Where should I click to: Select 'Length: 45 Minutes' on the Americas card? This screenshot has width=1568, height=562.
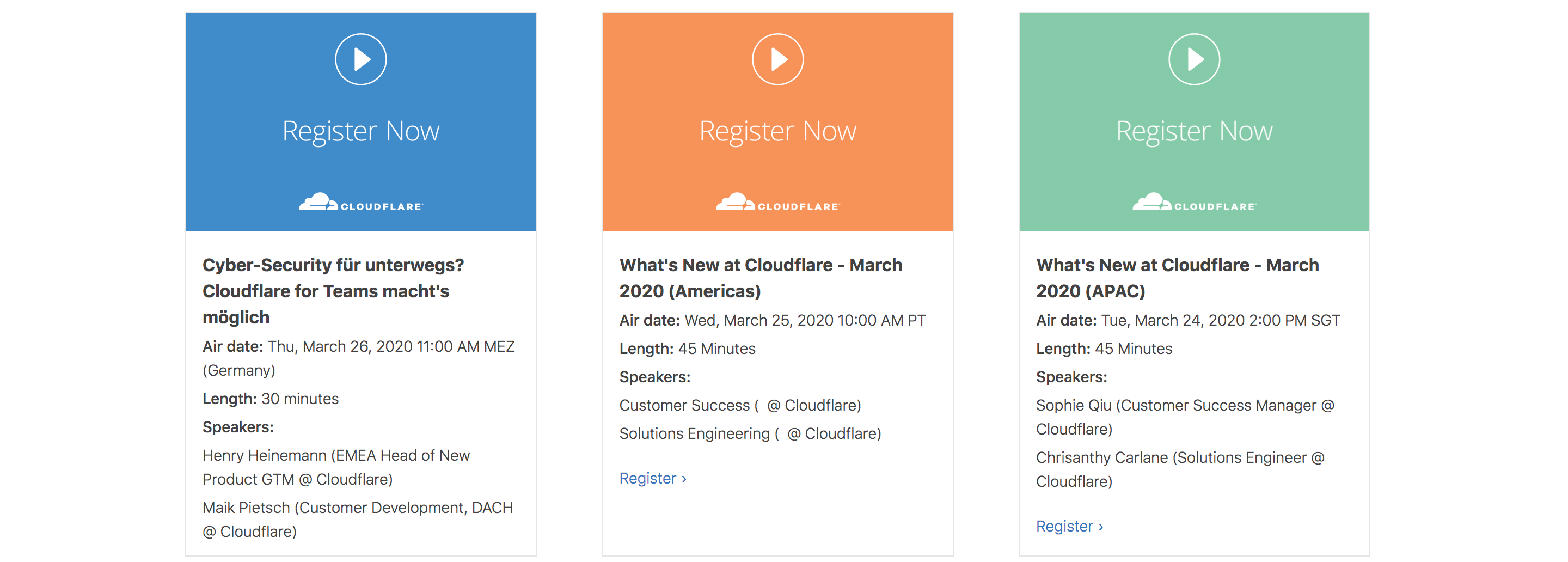[x=687, y=350]
